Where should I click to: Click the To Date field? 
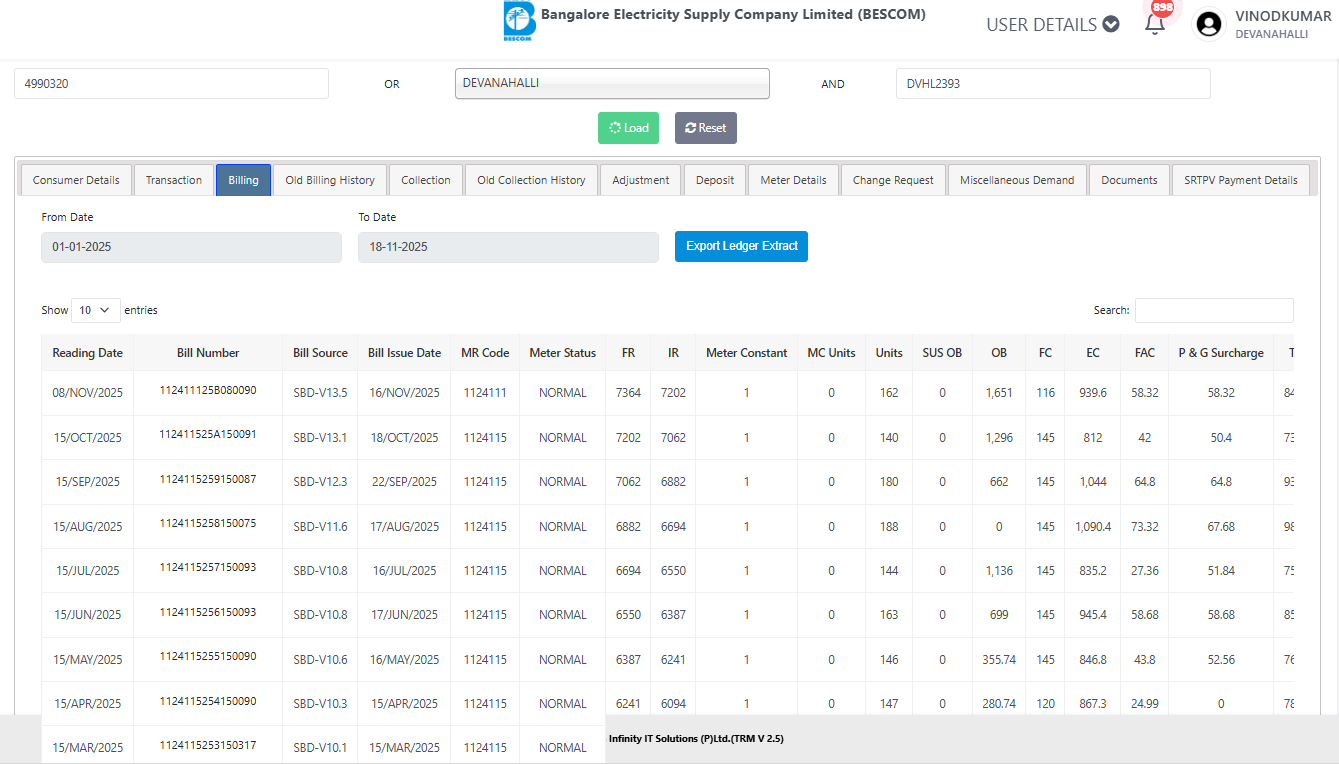pyautogui.click(x=508, y=247)
